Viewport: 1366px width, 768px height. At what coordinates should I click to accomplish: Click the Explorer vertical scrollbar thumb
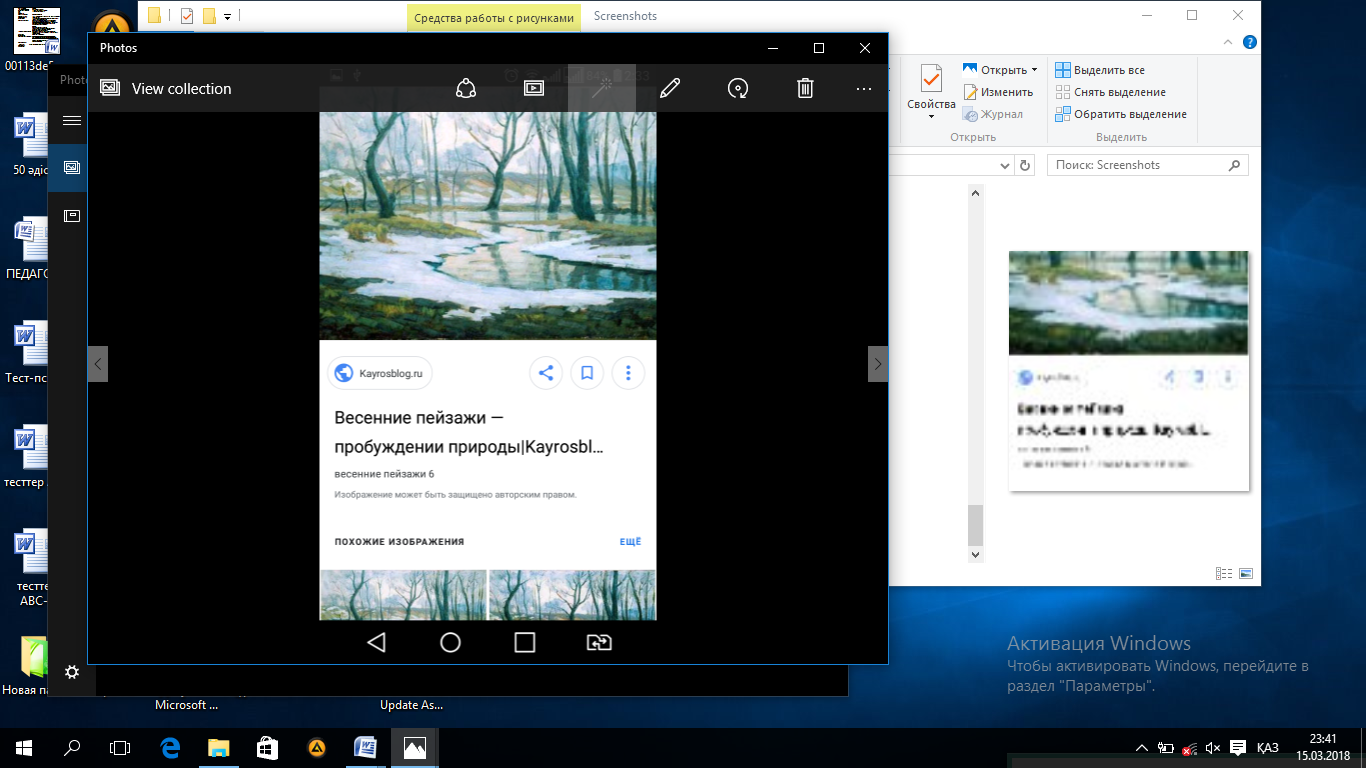coord(976,524)
